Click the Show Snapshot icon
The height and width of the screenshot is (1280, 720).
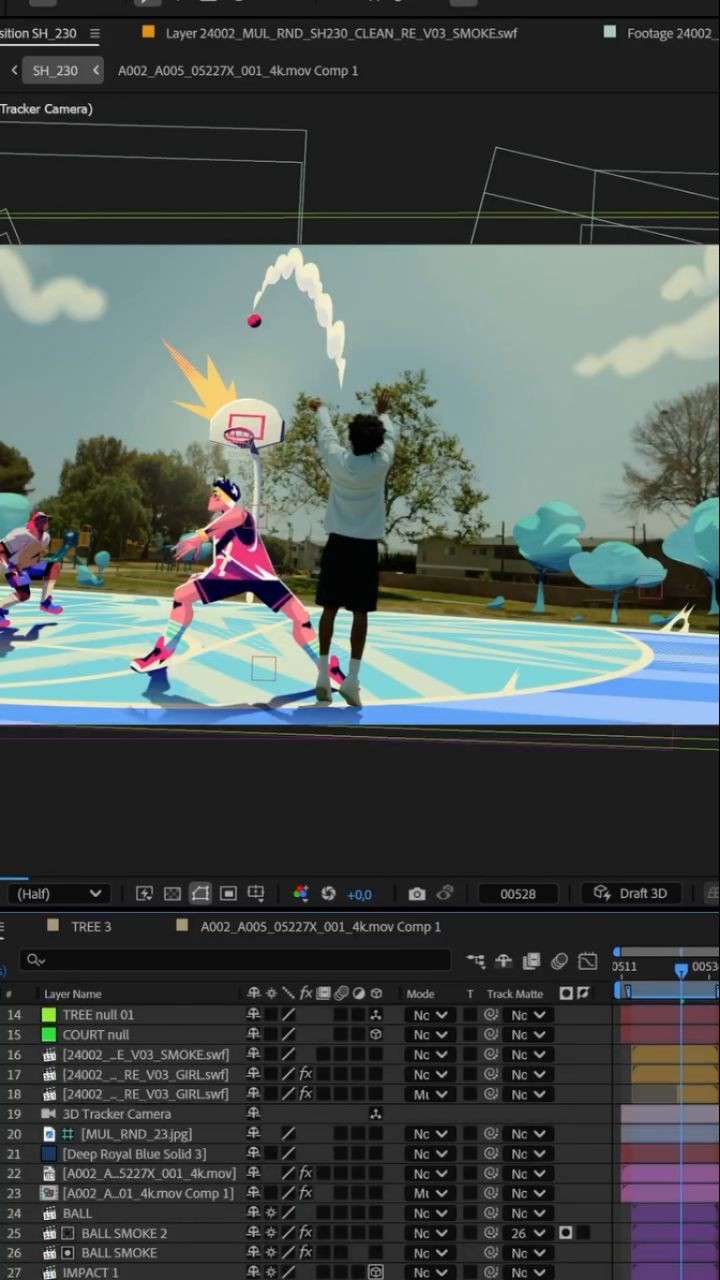point(445,893)
